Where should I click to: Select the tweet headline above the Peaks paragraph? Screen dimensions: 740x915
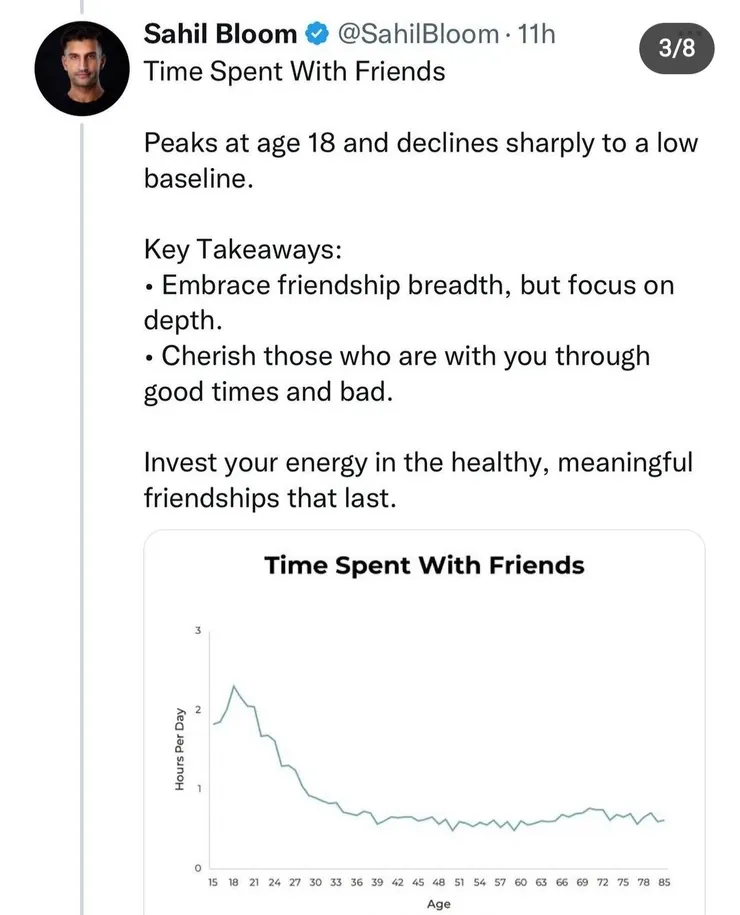pyautogui.click(x=295, y=72)
